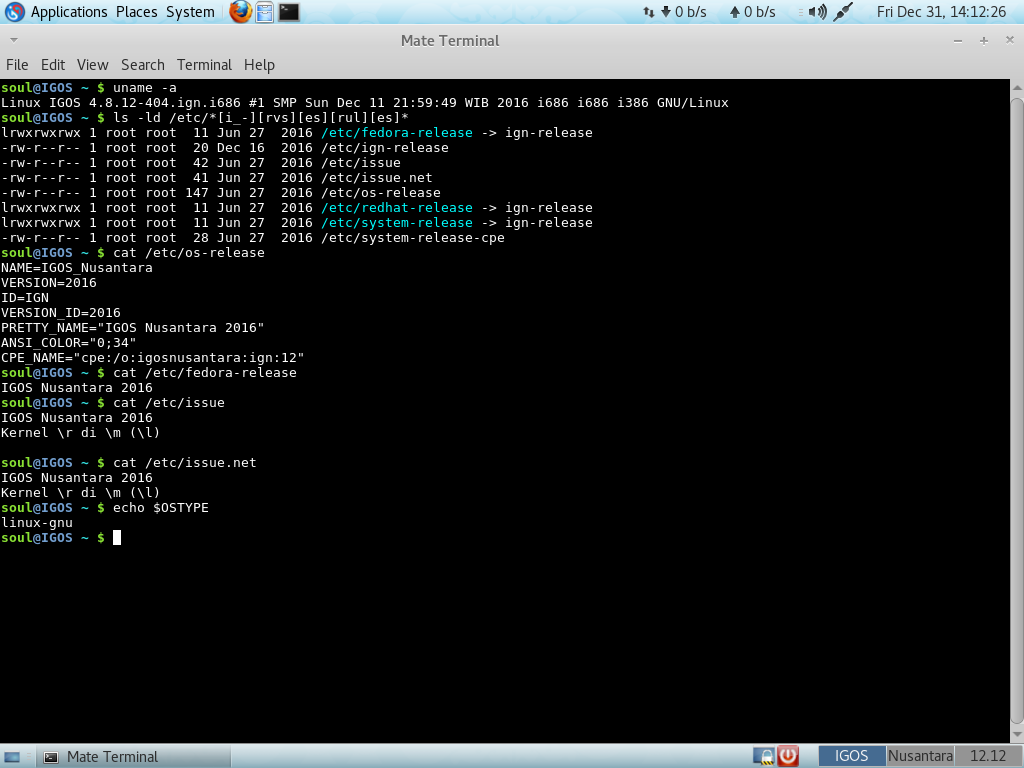Click the lock screen icon
Screen dimensions: 1024x768
(763, 757)
